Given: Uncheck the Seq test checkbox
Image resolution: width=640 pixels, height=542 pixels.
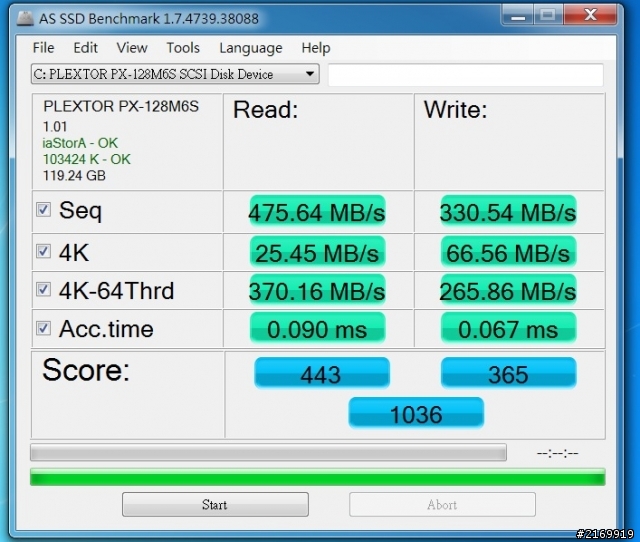Looking at the screenshot, I should 43,210.
